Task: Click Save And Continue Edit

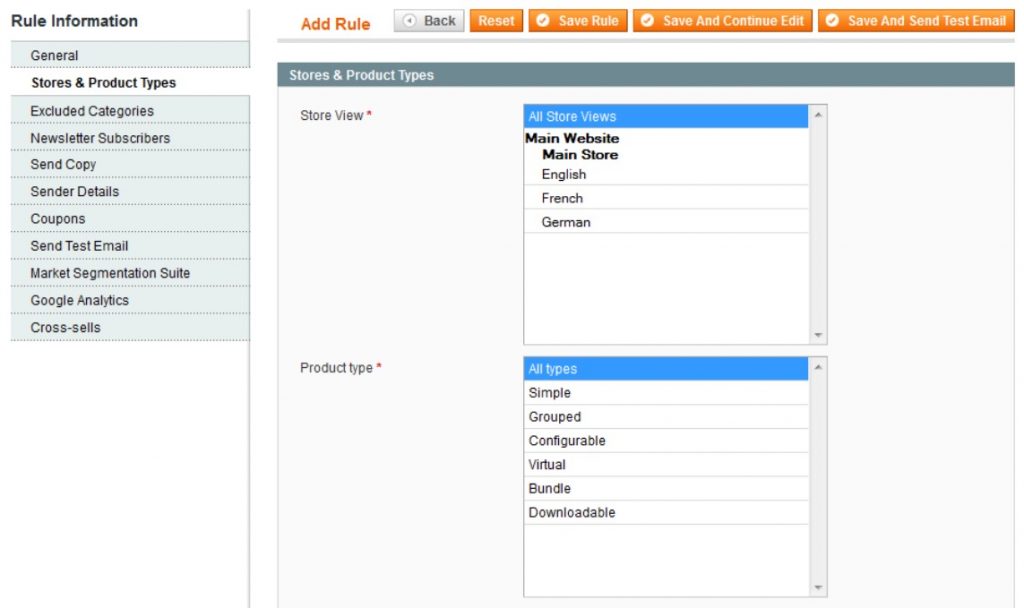Action: coord(722,21)
